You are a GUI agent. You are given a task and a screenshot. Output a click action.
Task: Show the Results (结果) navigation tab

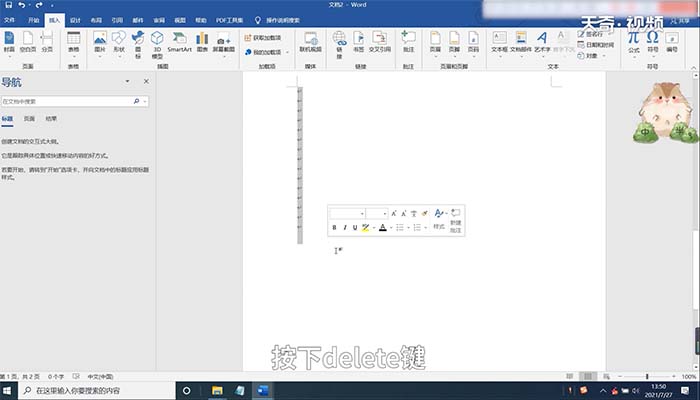point(51,119)
